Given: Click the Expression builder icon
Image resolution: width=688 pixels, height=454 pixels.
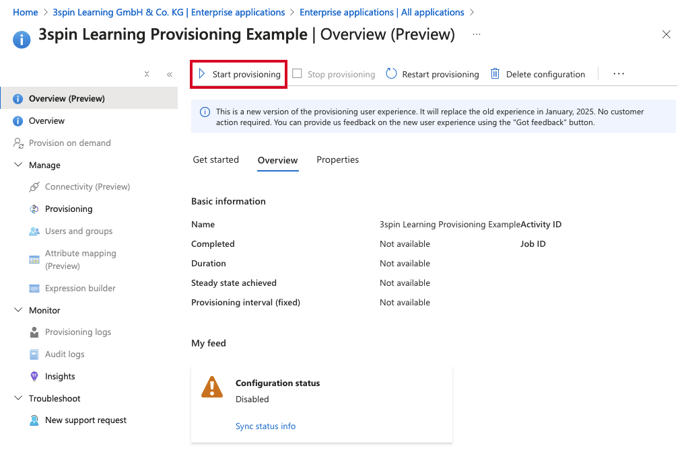Looking at the screenshot, I should [x=34, y=288].
